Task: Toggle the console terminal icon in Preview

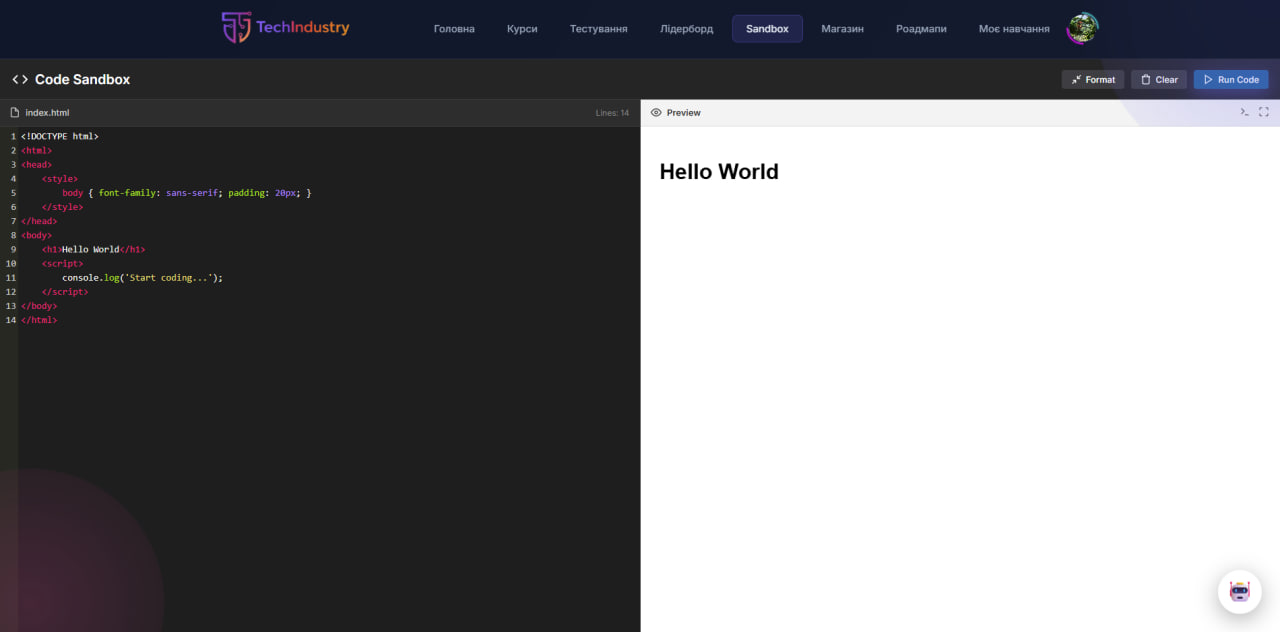Action: [x=1244, y=112]
